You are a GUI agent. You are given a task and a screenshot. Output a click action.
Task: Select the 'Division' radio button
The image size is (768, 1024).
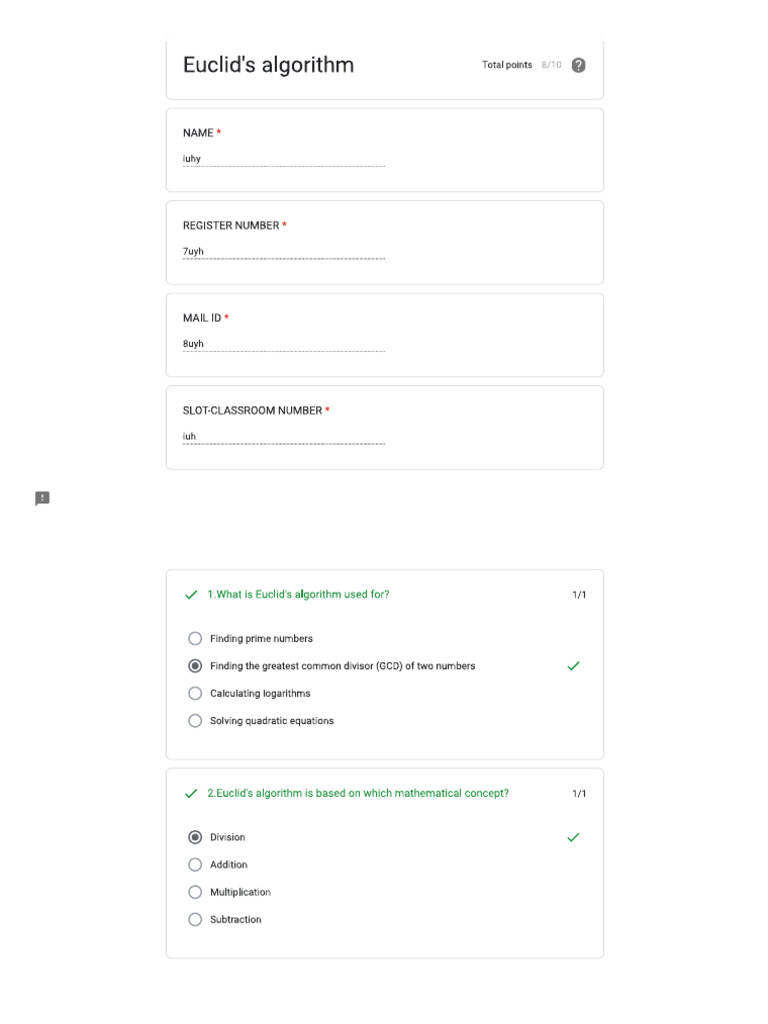(x=195, y=838)
